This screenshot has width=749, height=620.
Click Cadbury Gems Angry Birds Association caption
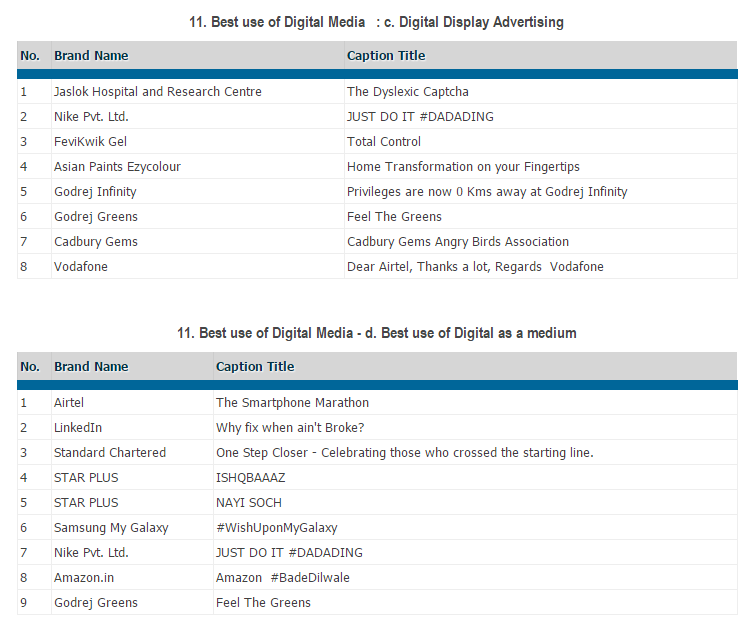457,242
